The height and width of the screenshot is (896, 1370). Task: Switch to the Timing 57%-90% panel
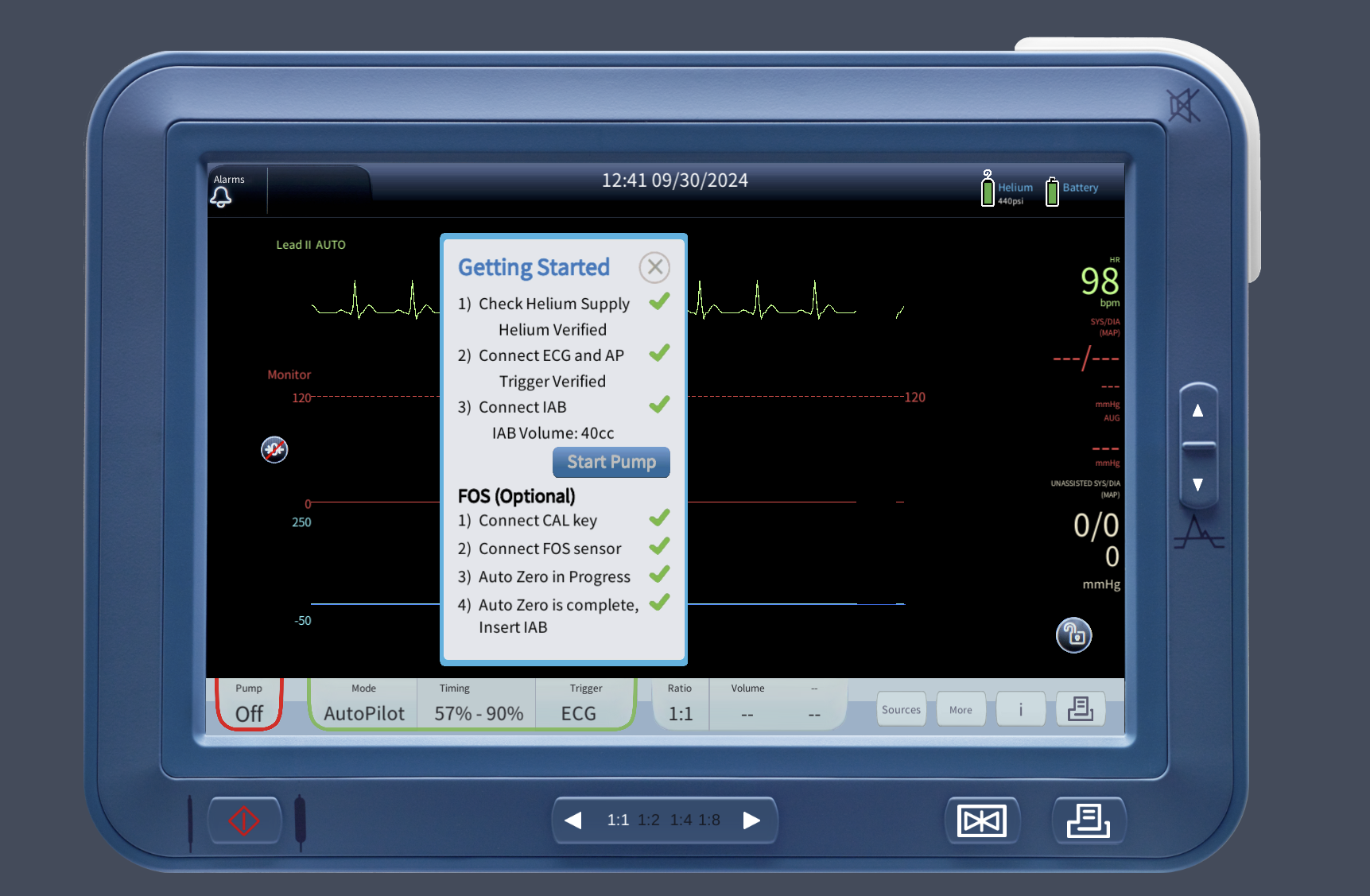click(476, 704)
